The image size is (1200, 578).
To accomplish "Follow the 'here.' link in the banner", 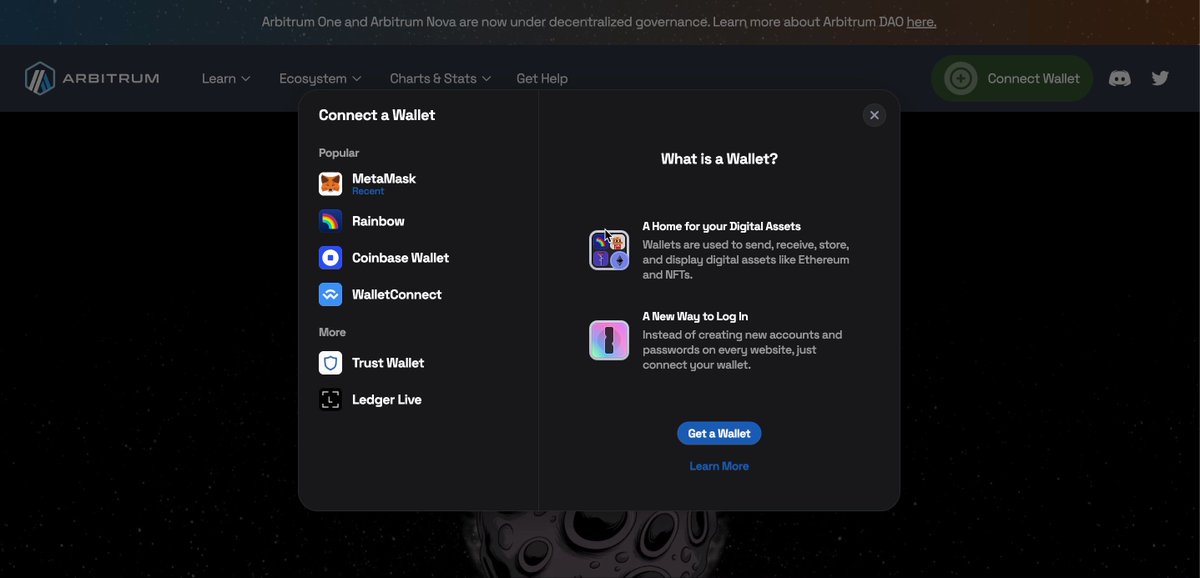I will [921, 22].
